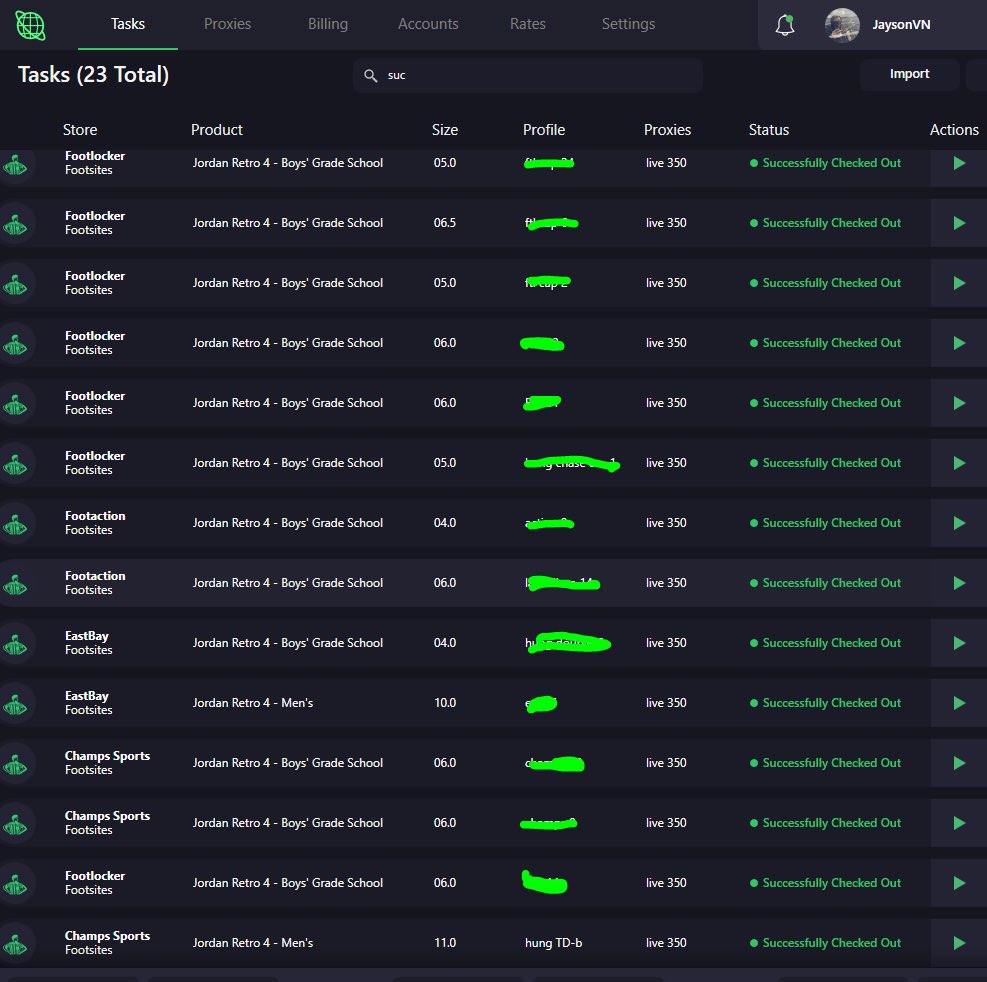The height and width of the screenshot is (982, 987).
Task: Open the Billing tab
Action: (x=327, y=24)
